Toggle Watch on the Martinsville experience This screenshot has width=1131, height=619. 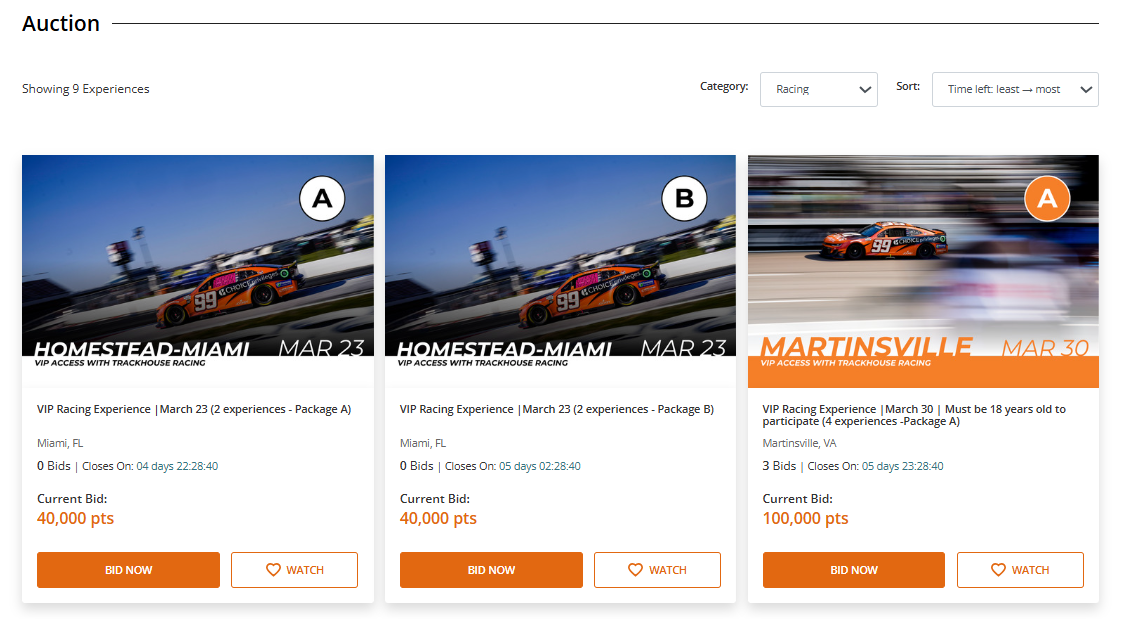pyautogui.click(x=1020, y=570)
